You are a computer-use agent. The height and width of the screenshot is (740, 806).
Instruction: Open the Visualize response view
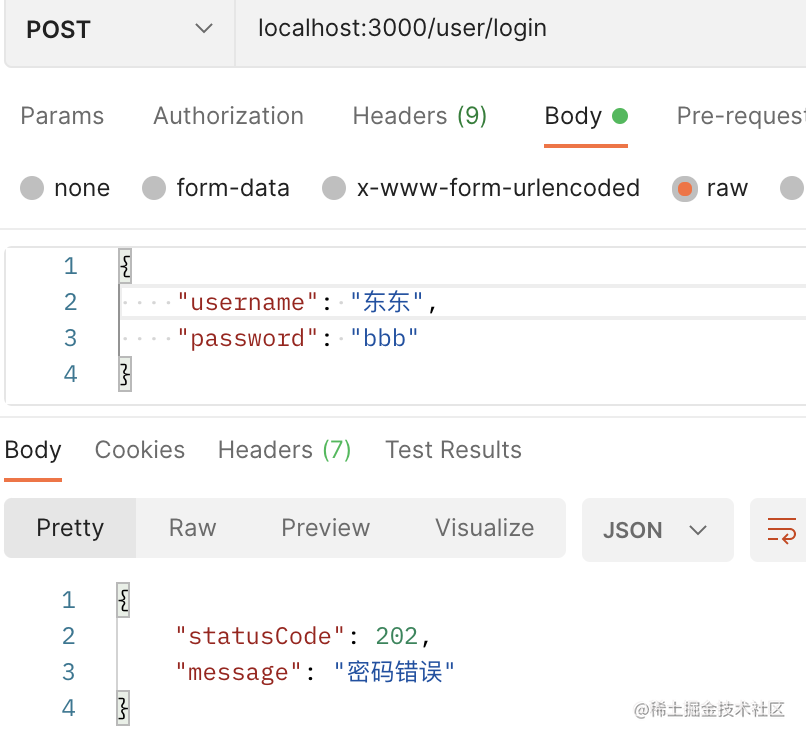pyautogui.click(x=484, y=528)
